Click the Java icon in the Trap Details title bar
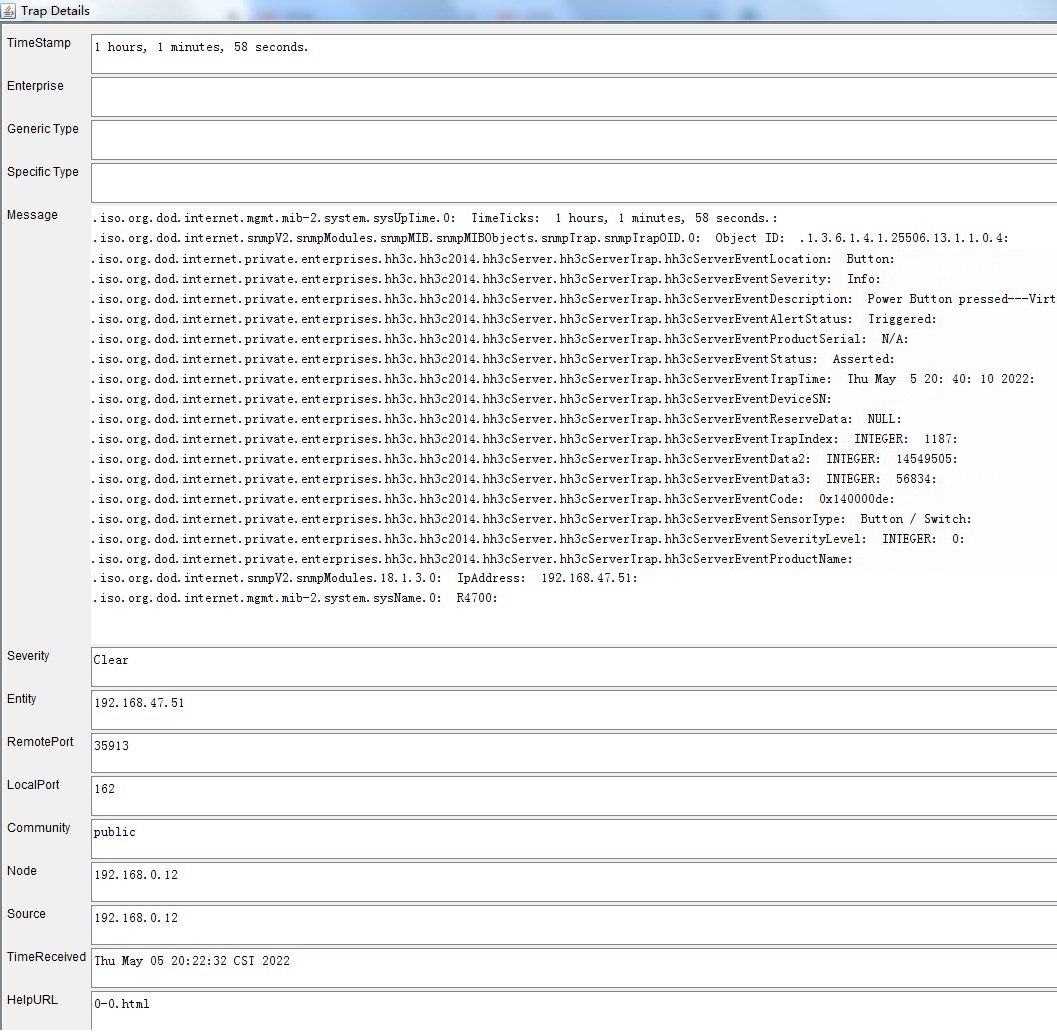 (9, 11)
